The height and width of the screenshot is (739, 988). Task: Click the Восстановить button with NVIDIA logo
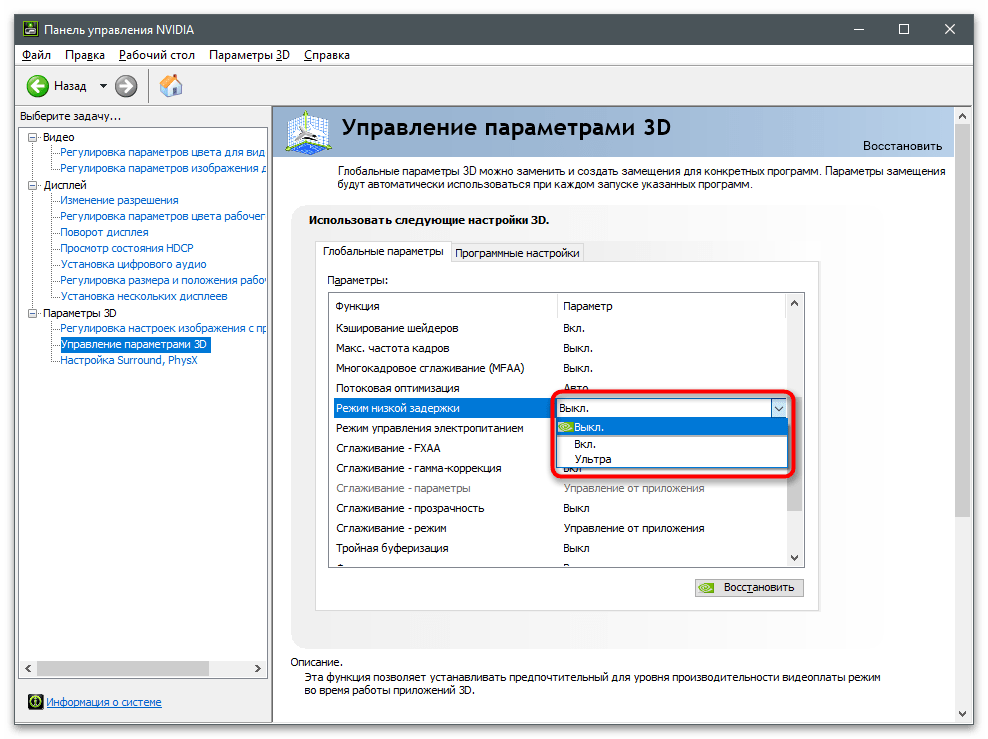pos(749,587)
